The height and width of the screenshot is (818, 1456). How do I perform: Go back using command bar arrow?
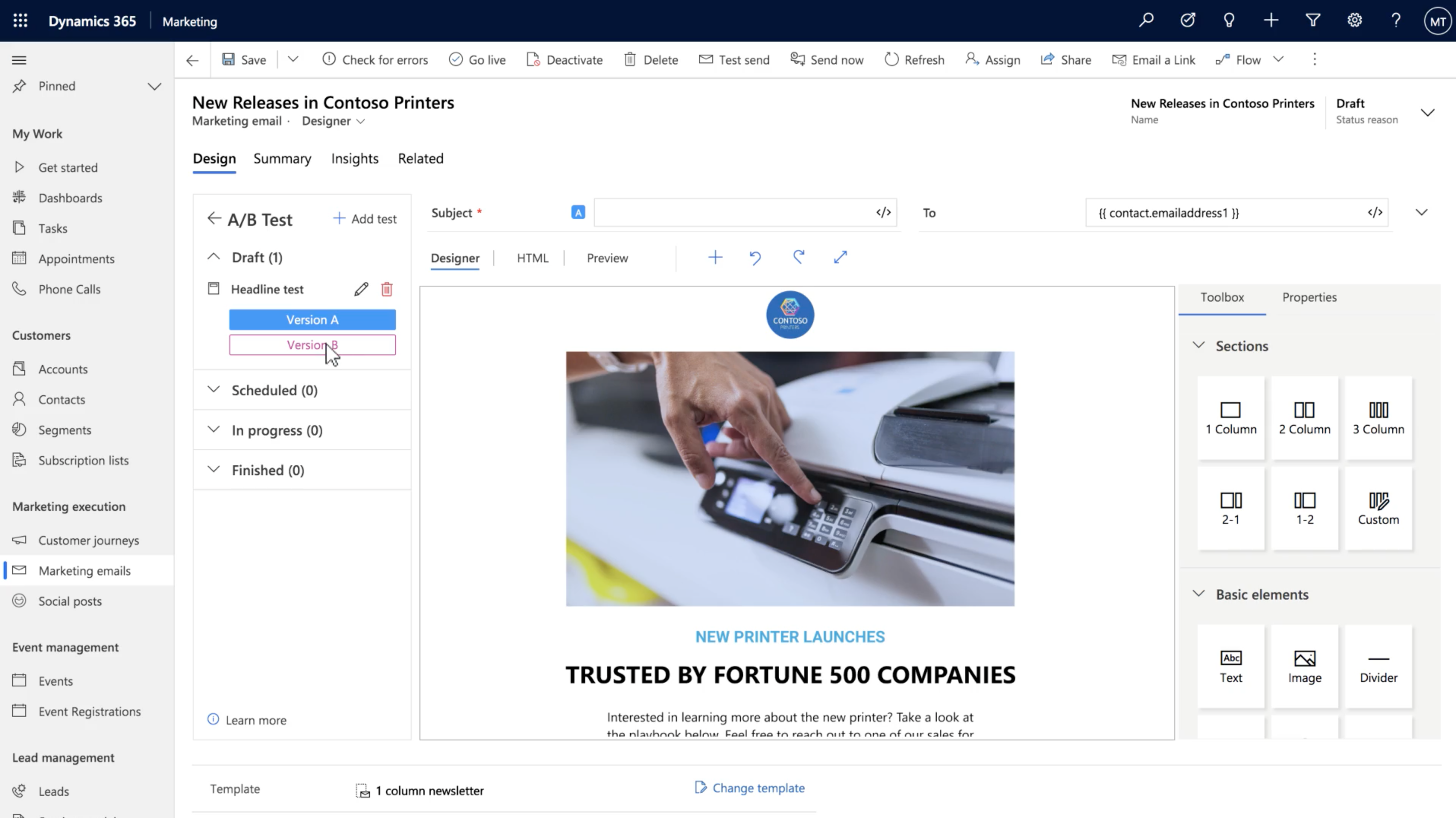(192, 60)
